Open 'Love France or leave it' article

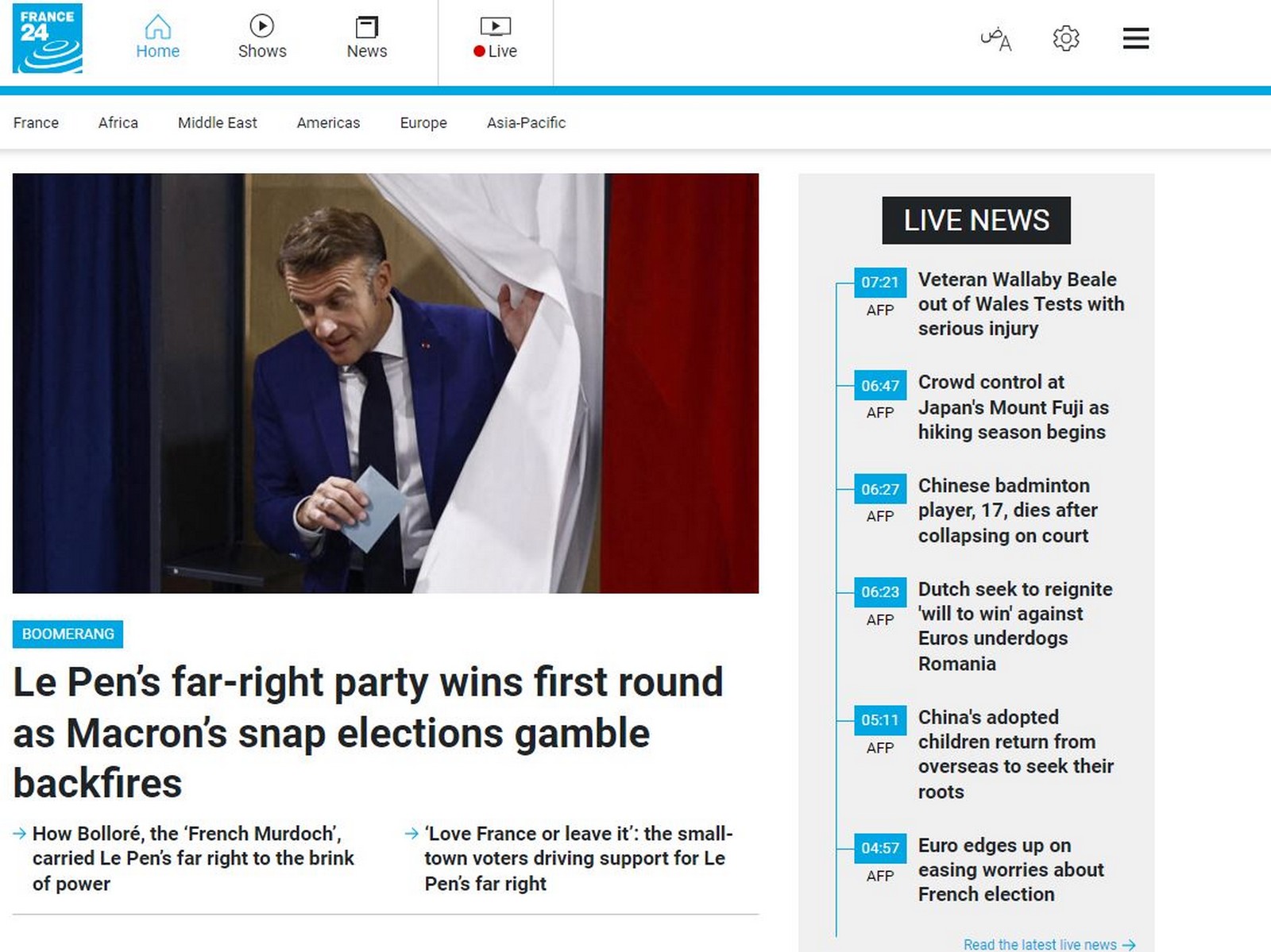(578, 858)
